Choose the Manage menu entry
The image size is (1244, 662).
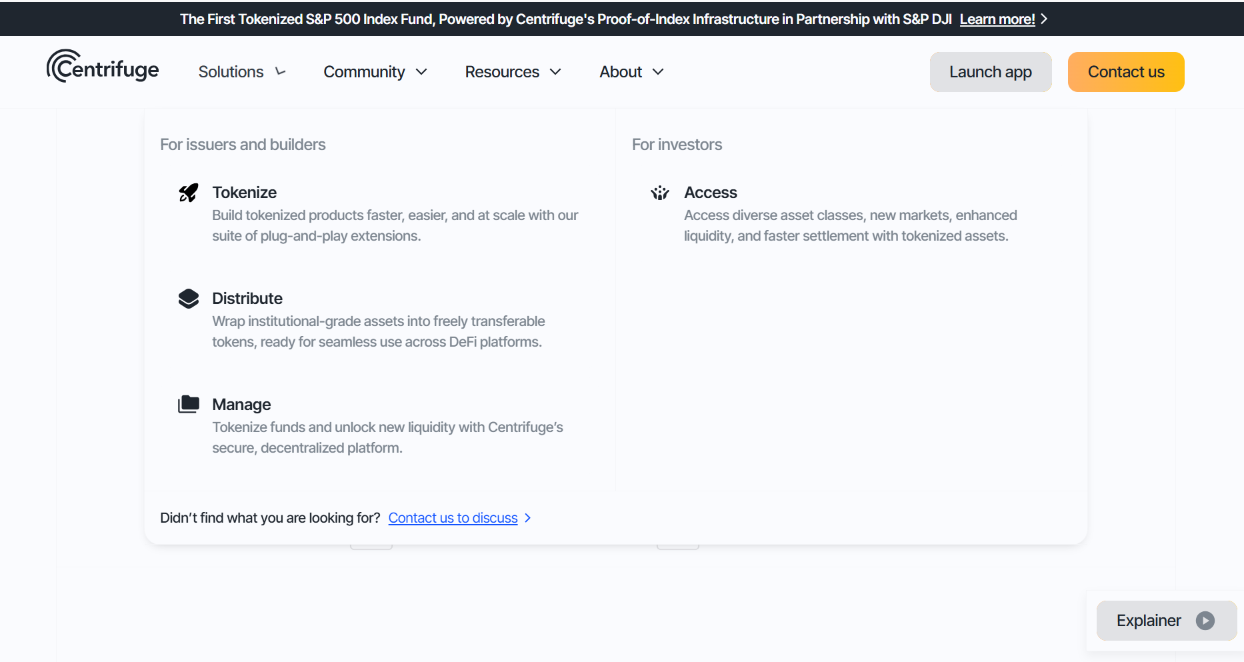[x=241, y=405]
